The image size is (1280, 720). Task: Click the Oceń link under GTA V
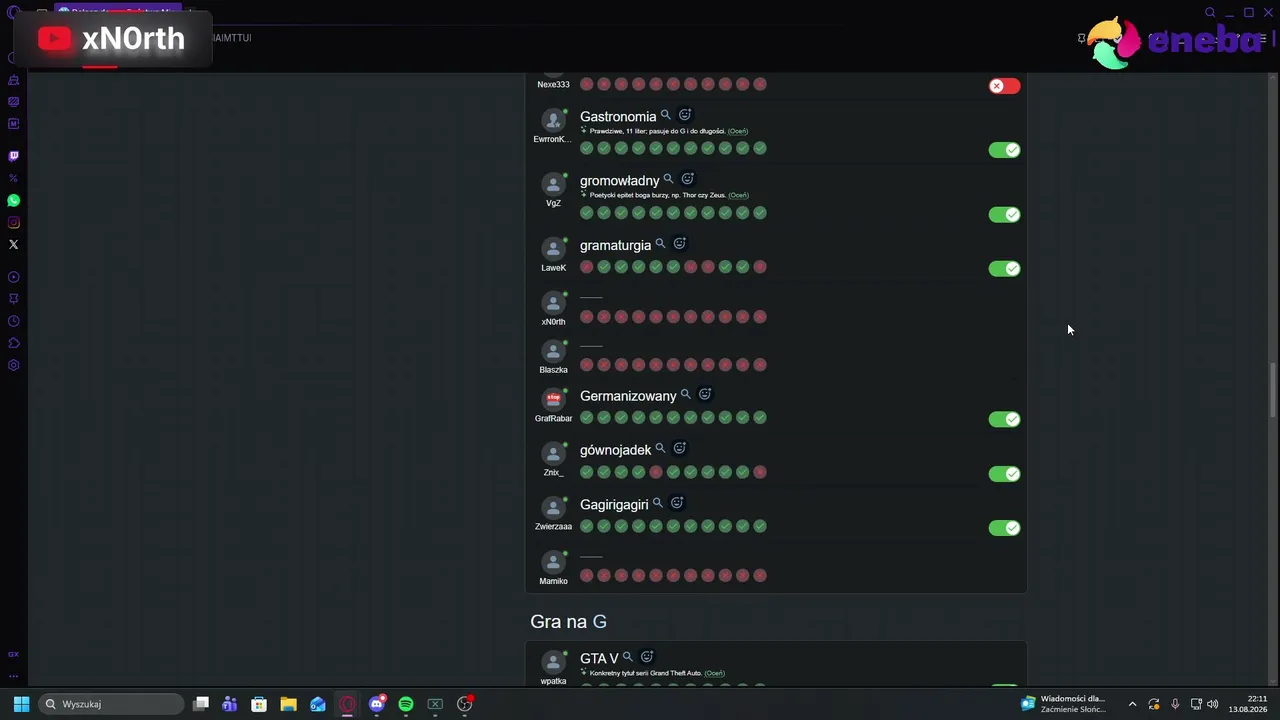tap(714, 673)
